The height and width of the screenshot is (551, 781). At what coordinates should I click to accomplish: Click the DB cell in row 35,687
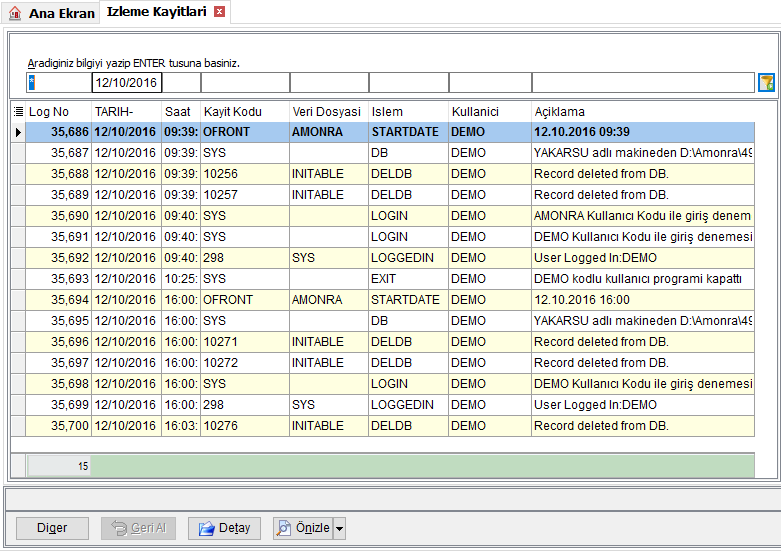408,153
